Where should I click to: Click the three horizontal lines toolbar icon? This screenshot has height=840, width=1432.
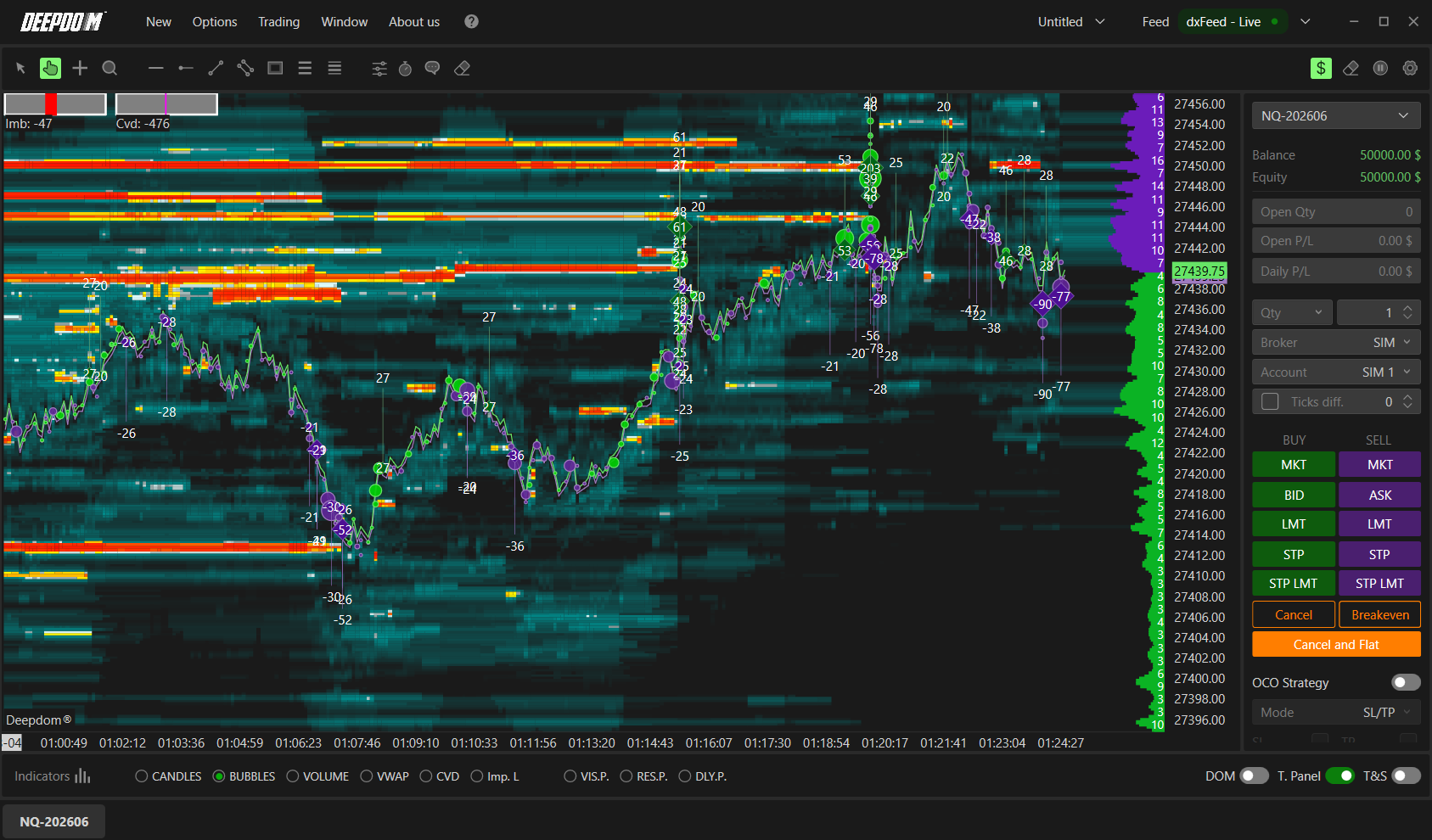coord(305,69)
